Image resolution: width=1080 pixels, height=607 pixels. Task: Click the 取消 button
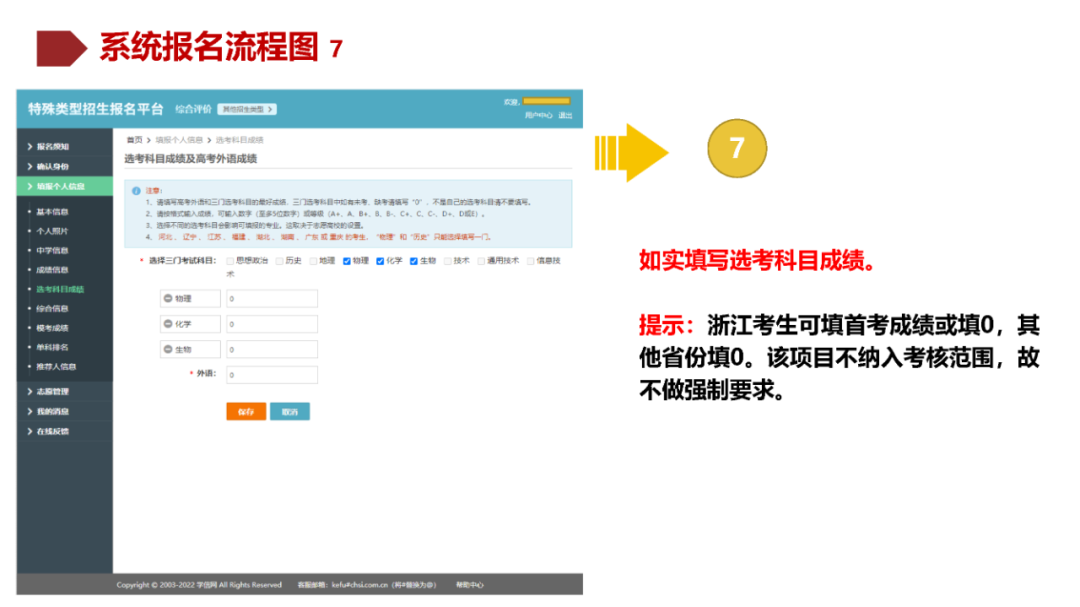tap(291, 410)
